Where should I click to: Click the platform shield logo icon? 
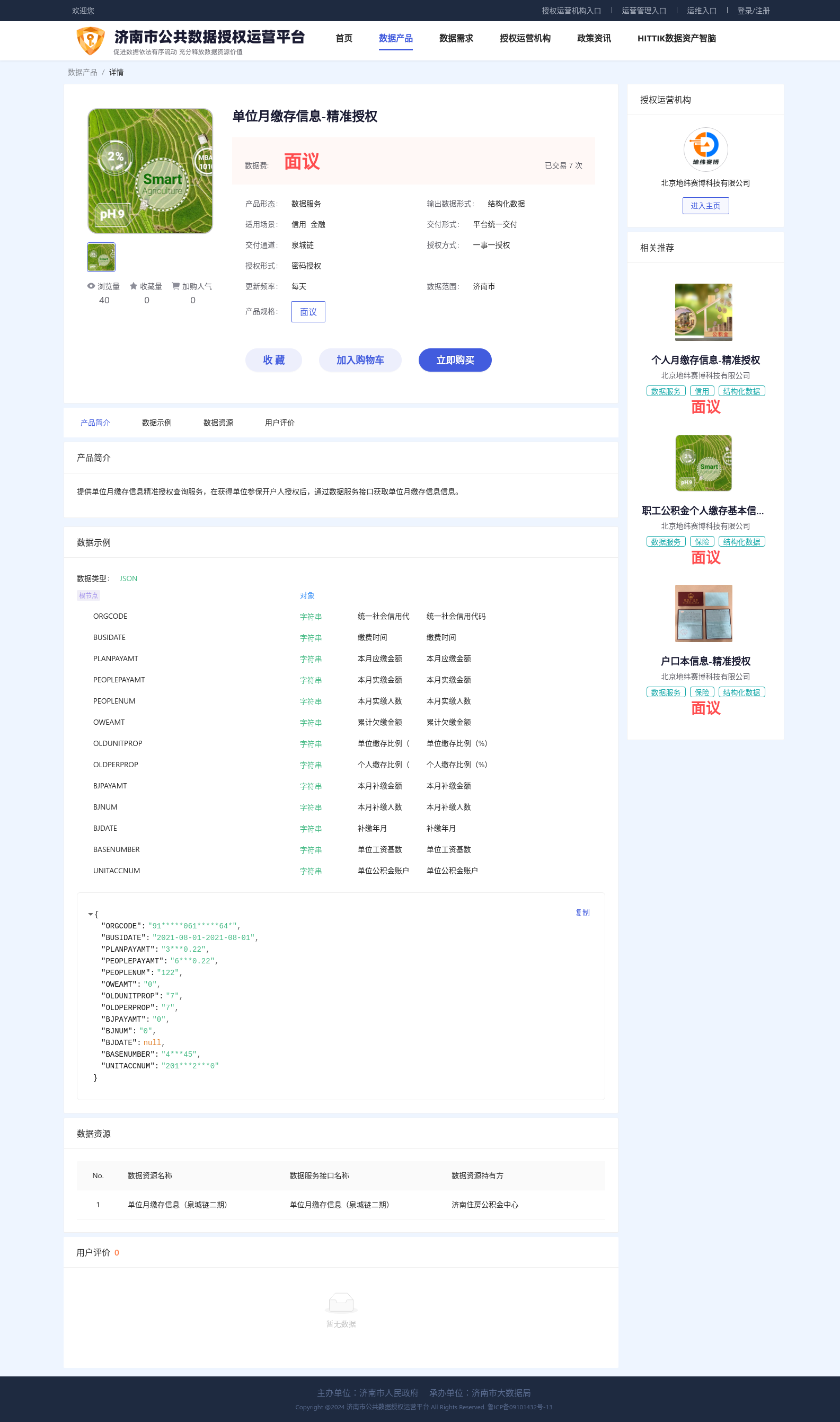click(91, 41)
